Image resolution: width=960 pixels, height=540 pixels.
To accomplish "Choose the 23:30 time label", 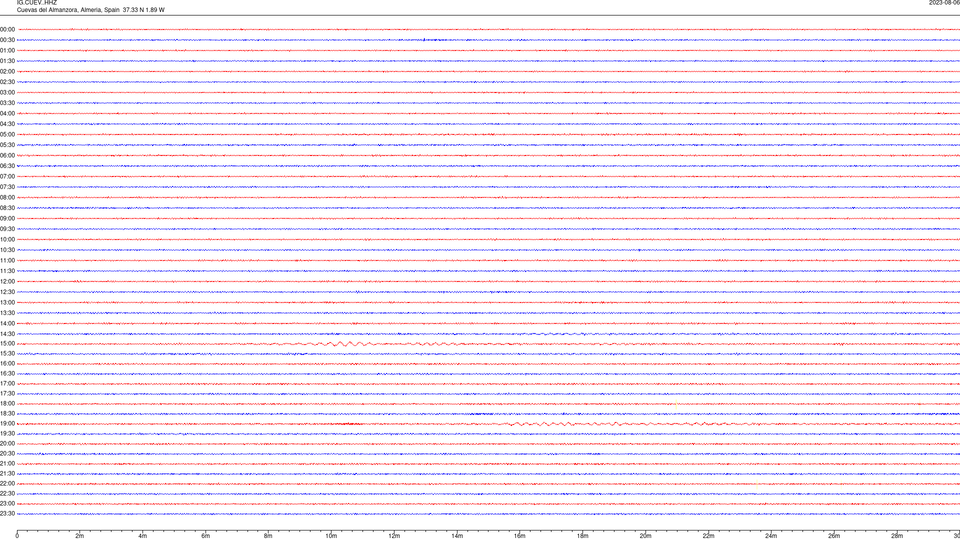I will (x=7, y=514).
